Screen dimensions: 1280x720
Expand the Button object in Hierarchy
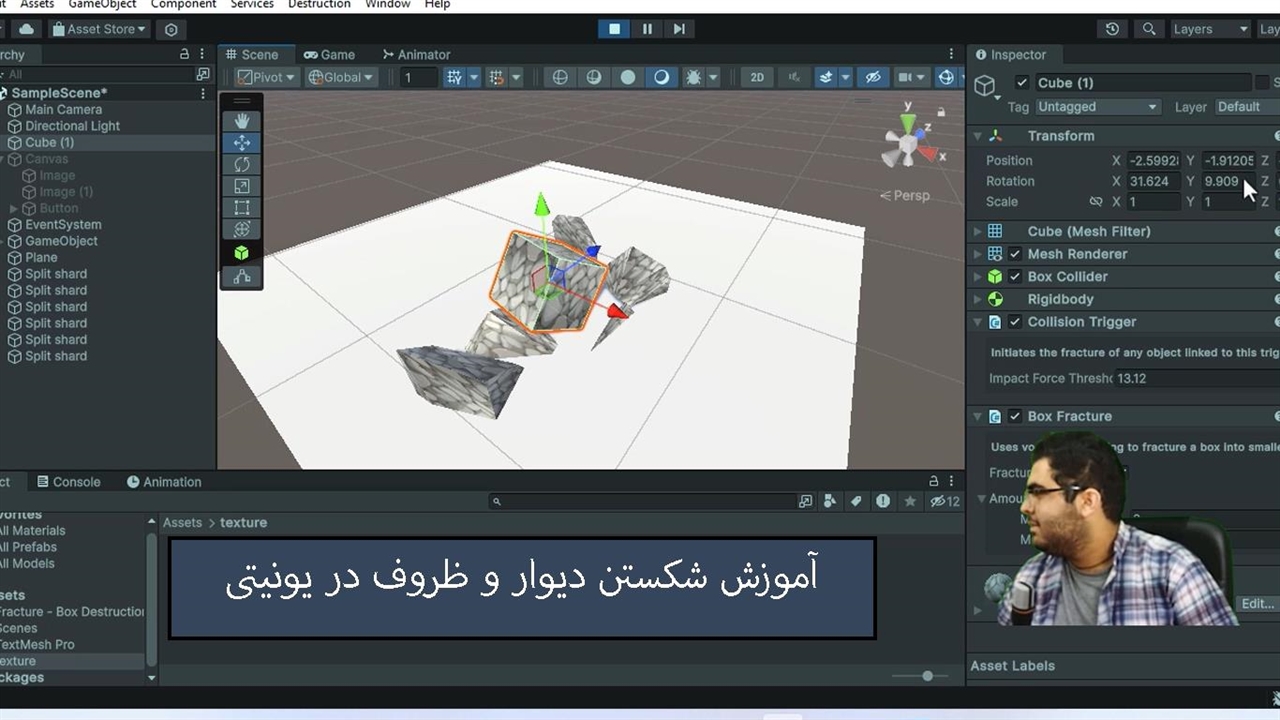(14, 208)
